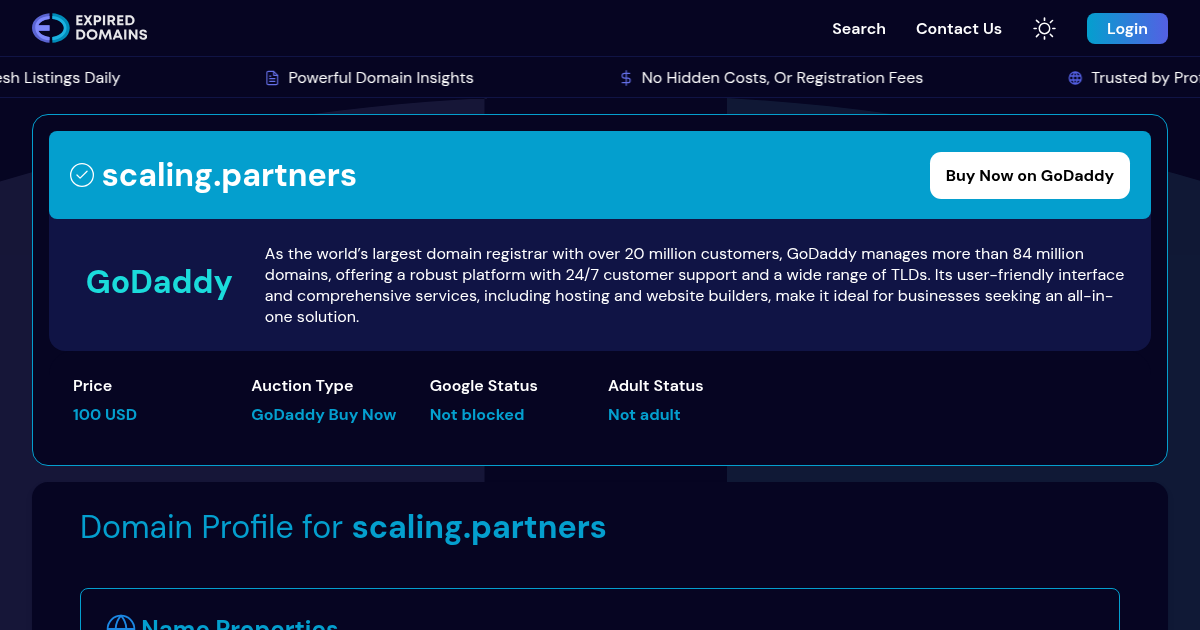The width and height of the screenshot is (1200, 630).
Task: Toggle light mode using the sun icon
Action: point(1044,28)
